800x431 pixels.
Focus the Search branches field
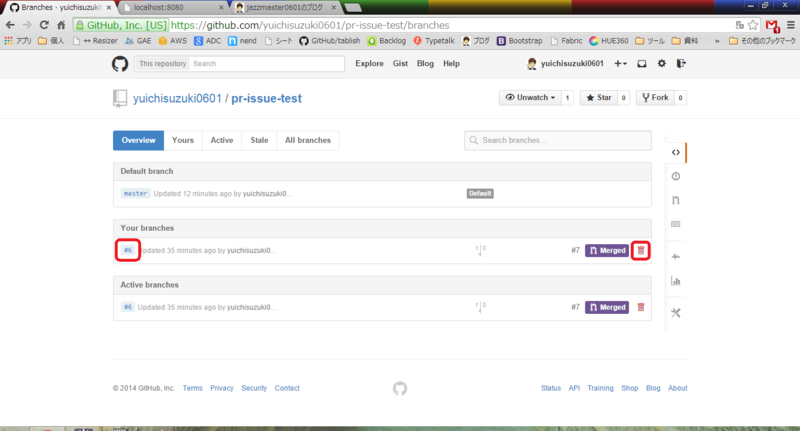[x=558, y=140]
